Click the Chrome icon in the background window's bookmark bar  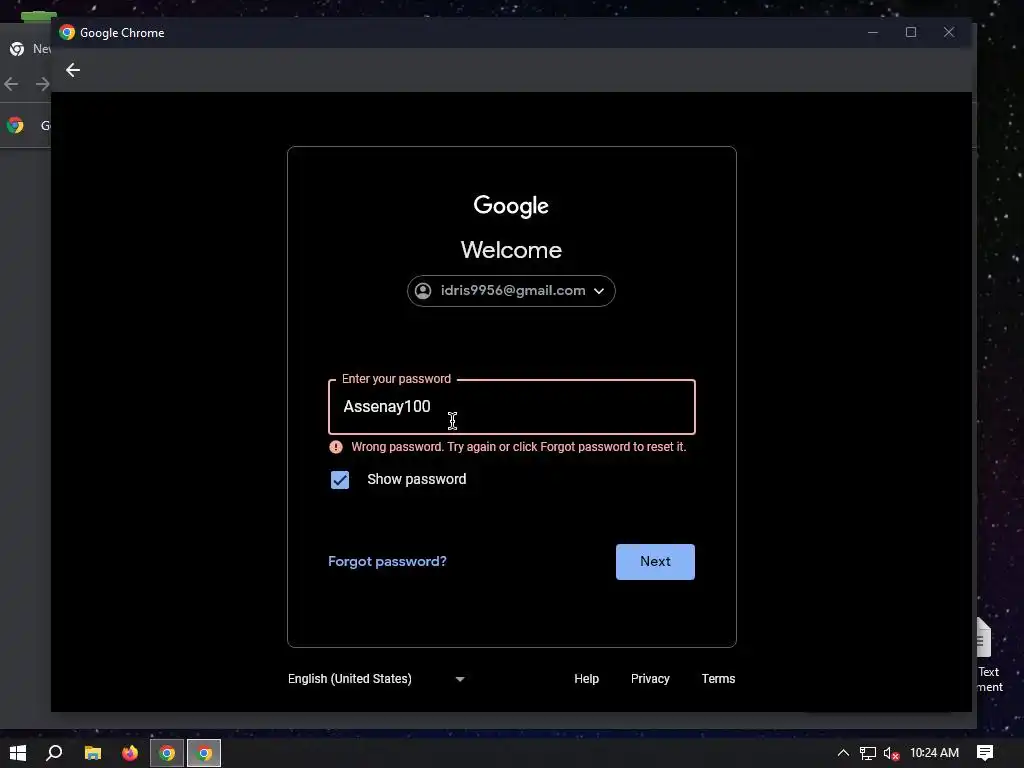point(15,125)
